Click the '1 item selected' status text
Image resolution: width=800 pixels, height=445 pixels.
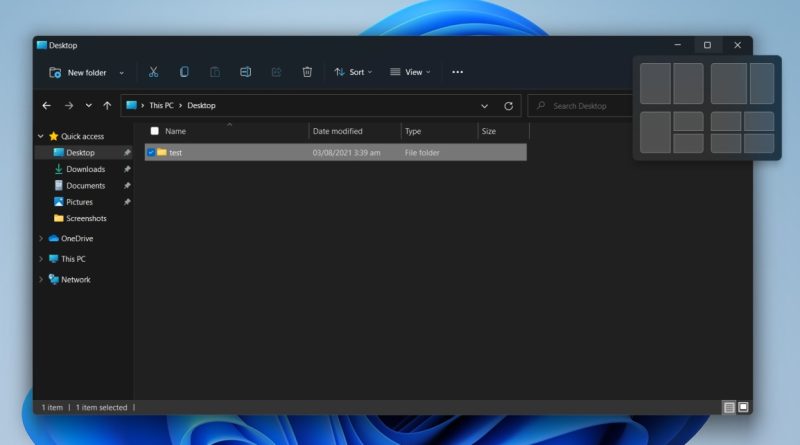point(102,407)
